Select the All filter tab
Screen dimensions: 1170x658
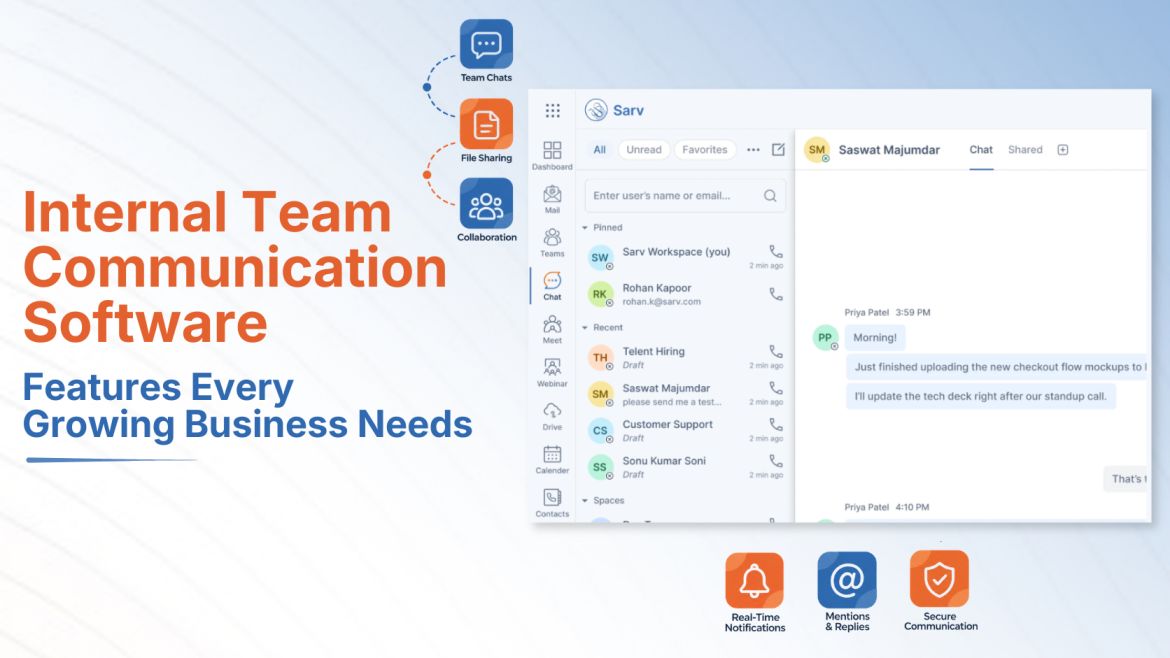click(x=599, y=150)
